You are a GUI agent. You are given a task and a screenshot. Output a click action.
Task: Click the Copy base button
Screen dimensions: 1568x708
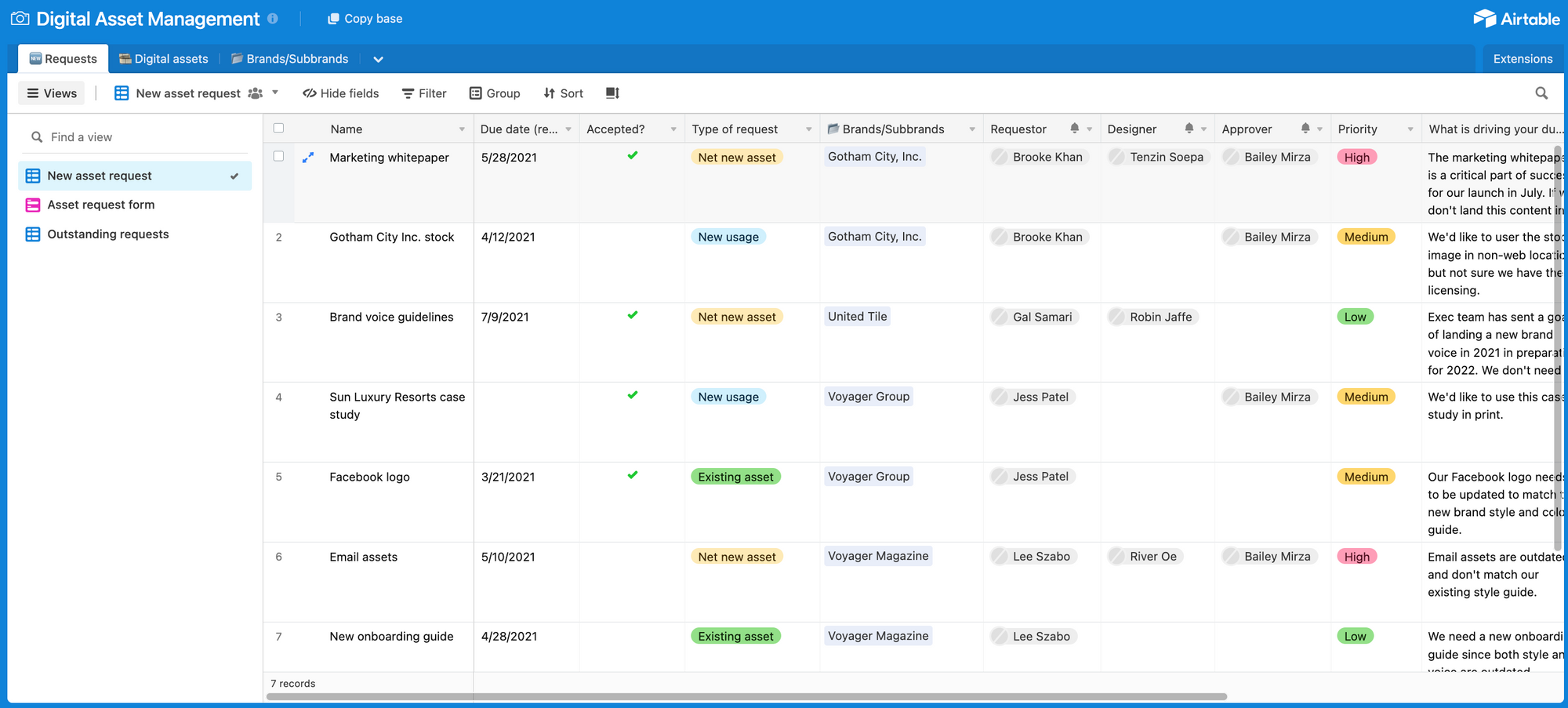pos(365,19)
